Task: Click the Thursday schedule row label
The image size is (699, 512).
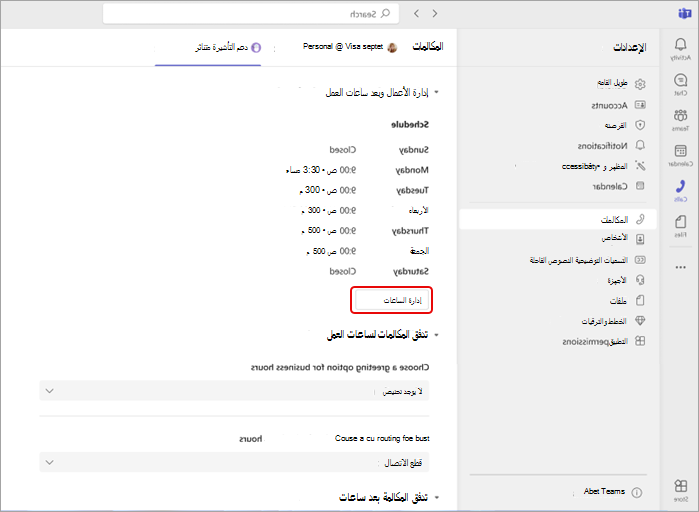Action: pos(410,231)
